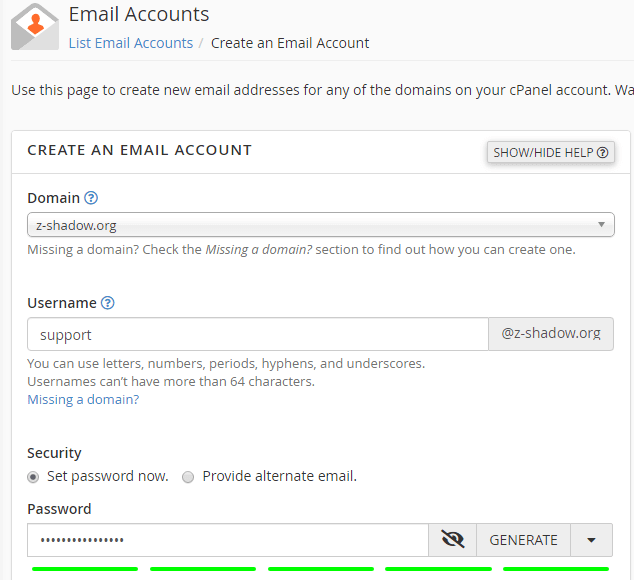Click the Security section label
Screen dimensions: 634x580
point(54,453)
